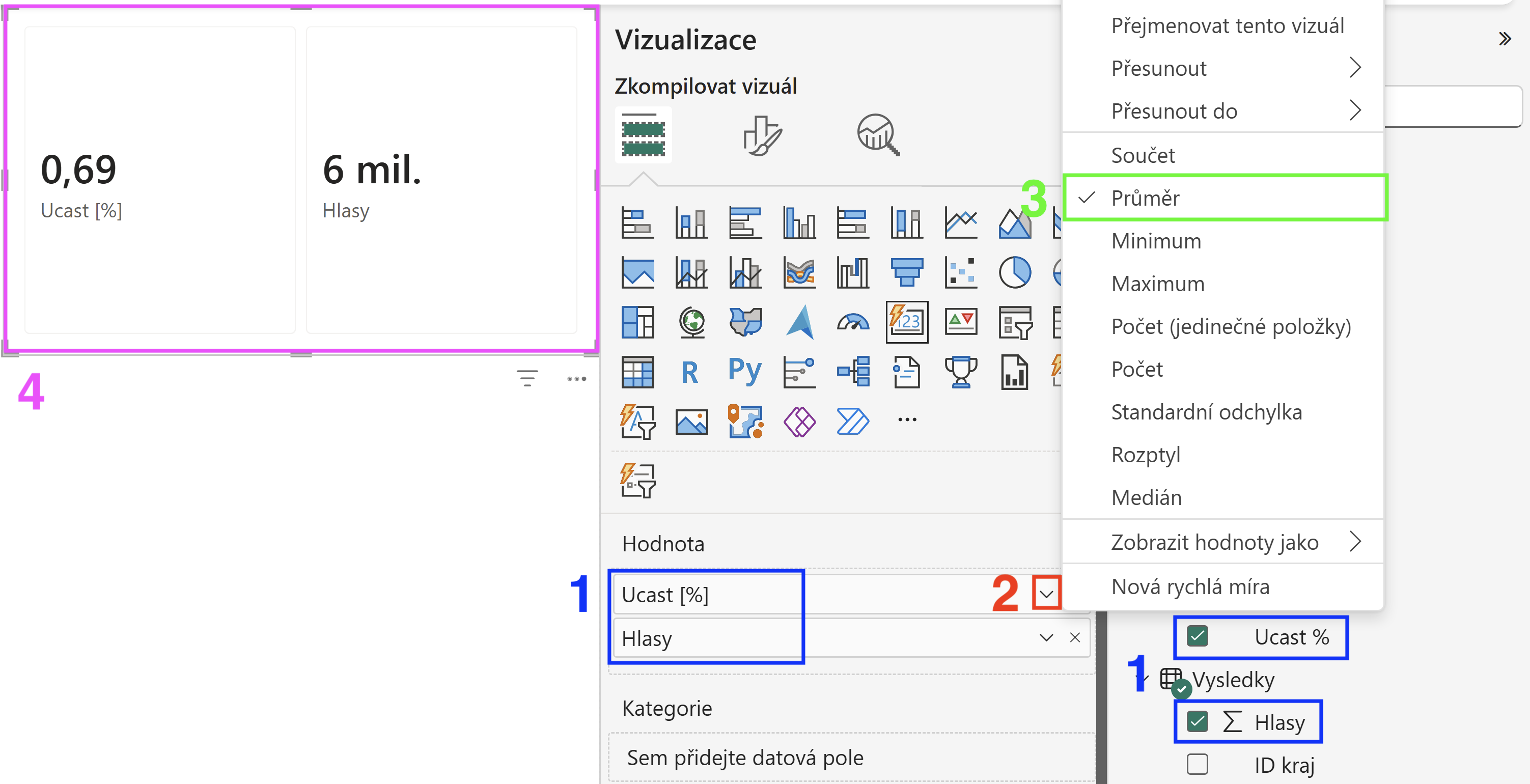This screenshot has height=784, width=1530.
Task: Open the visual's filter icon
Action: (527, 378)
